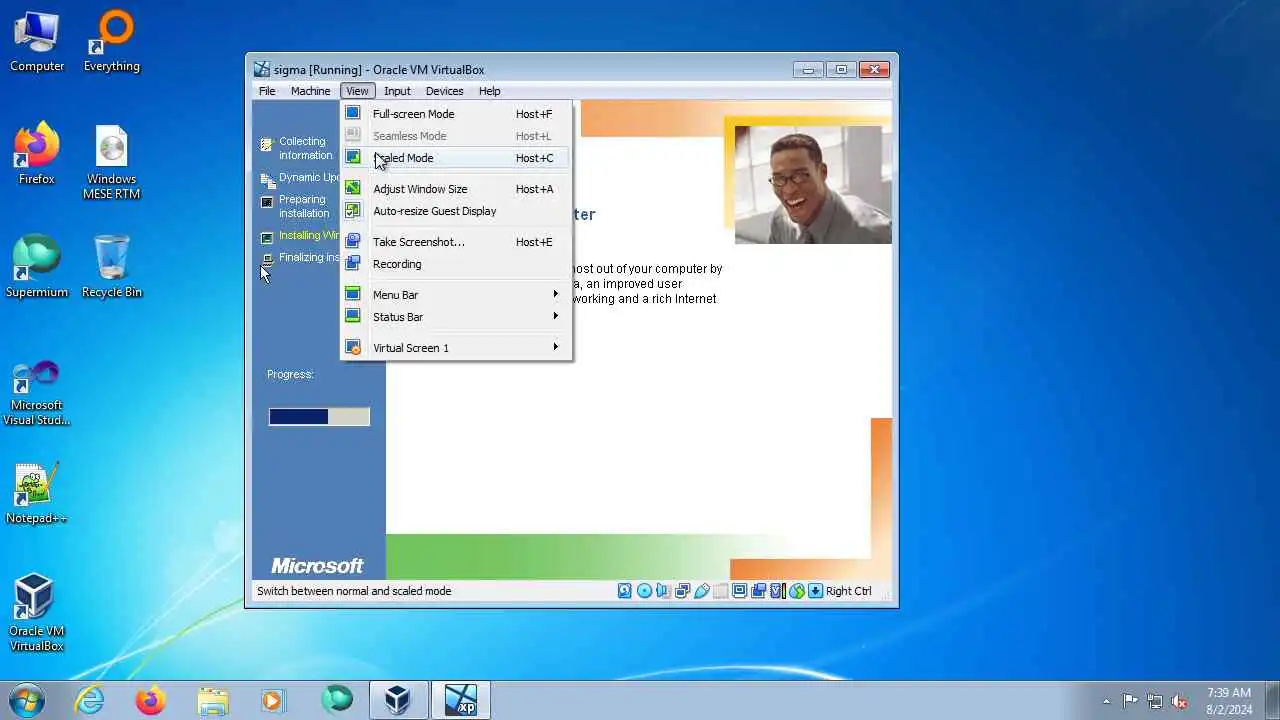Select the Recycle Bin icon
Viewport: 1280px width, 720px height.
point(112,268)
